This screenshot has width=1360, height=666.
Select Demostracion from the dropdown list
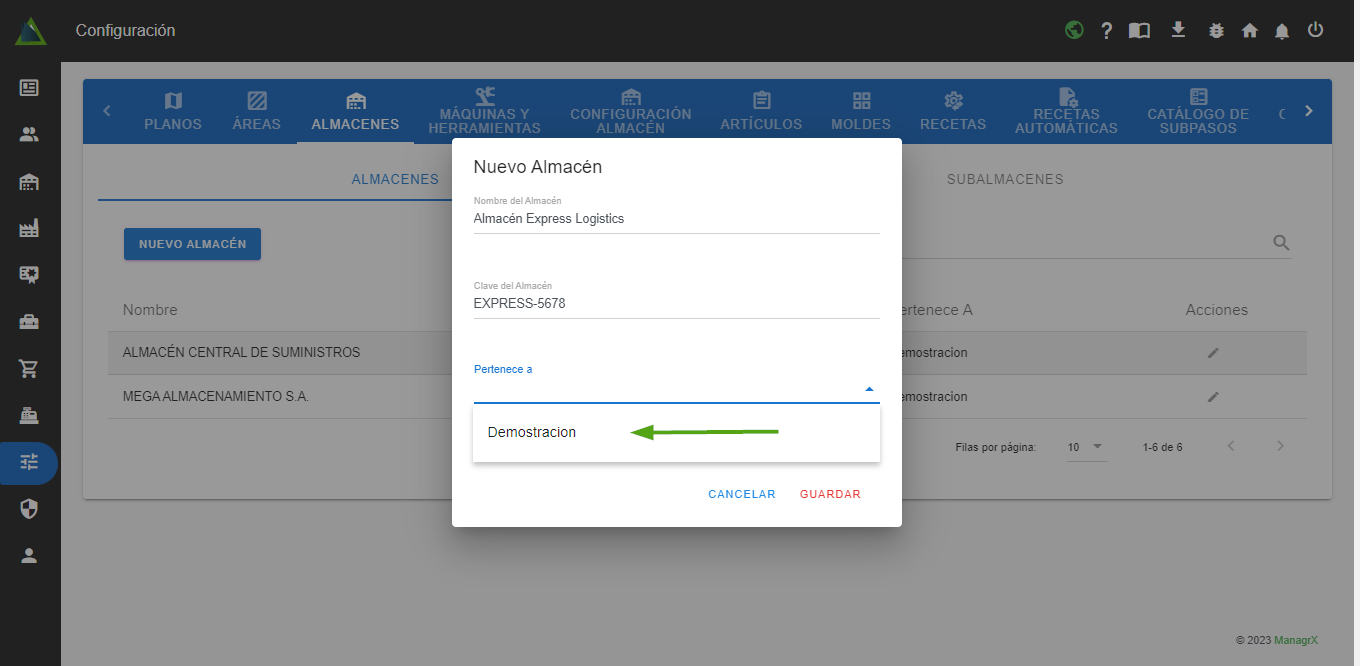point(532,432)
